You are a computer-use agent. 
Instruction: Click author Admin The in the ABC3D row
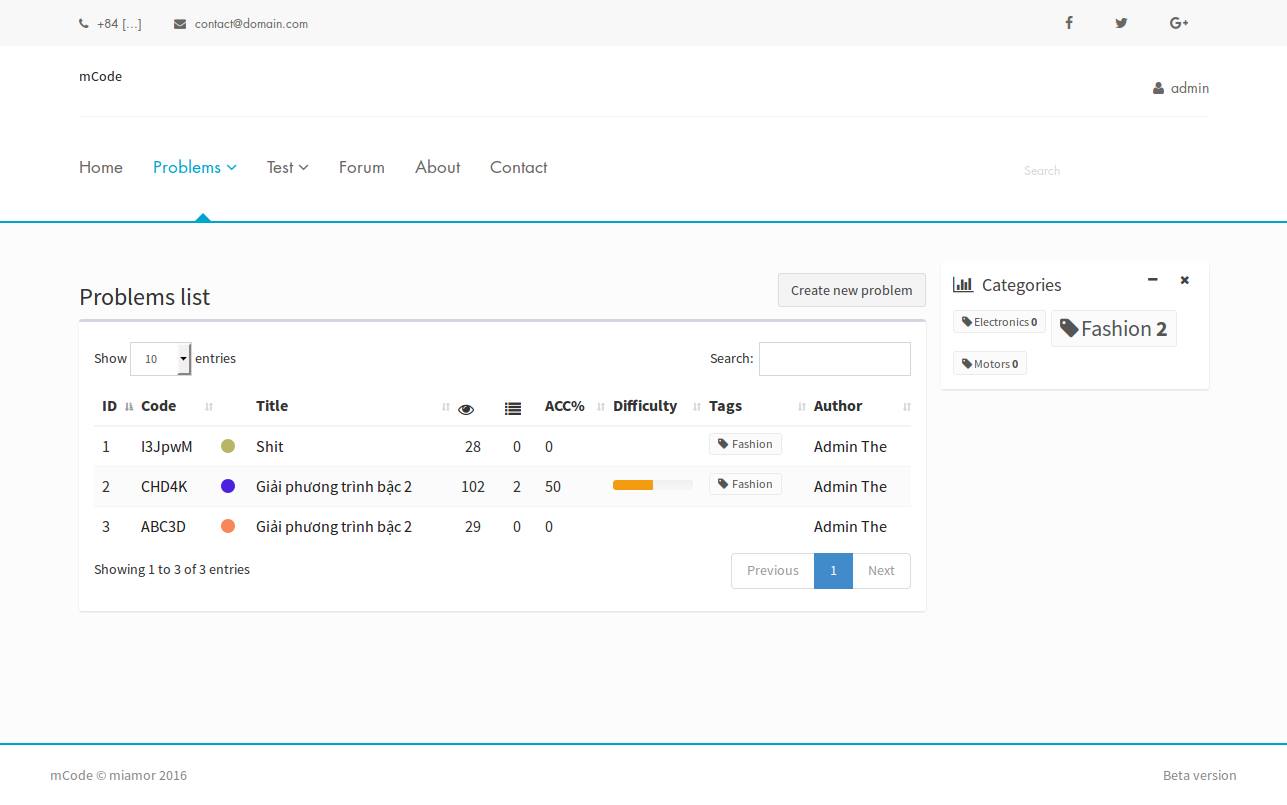[850, 527]
